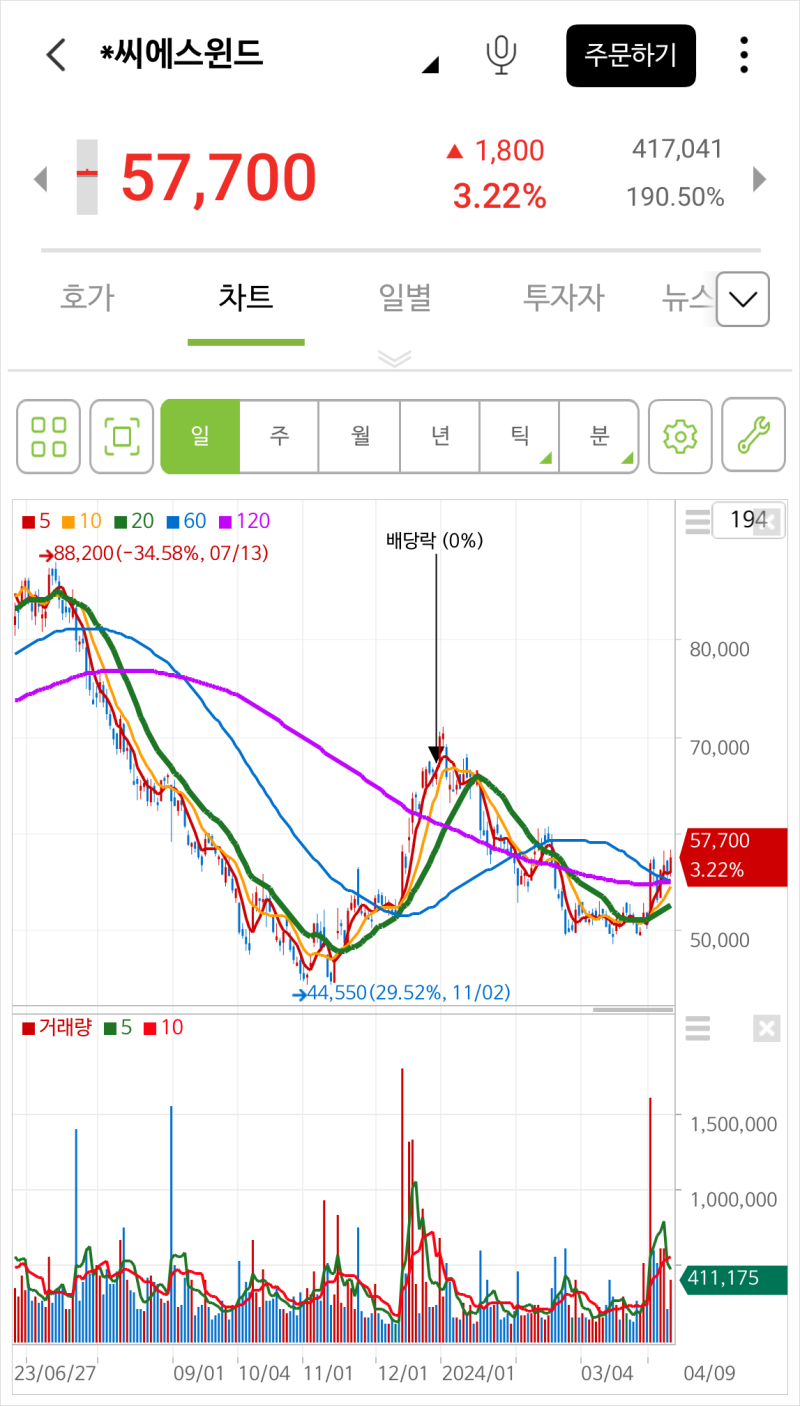Tap the 88,200 high price annotation
This screenshot has height=1406, width=800.
point(155,553)
